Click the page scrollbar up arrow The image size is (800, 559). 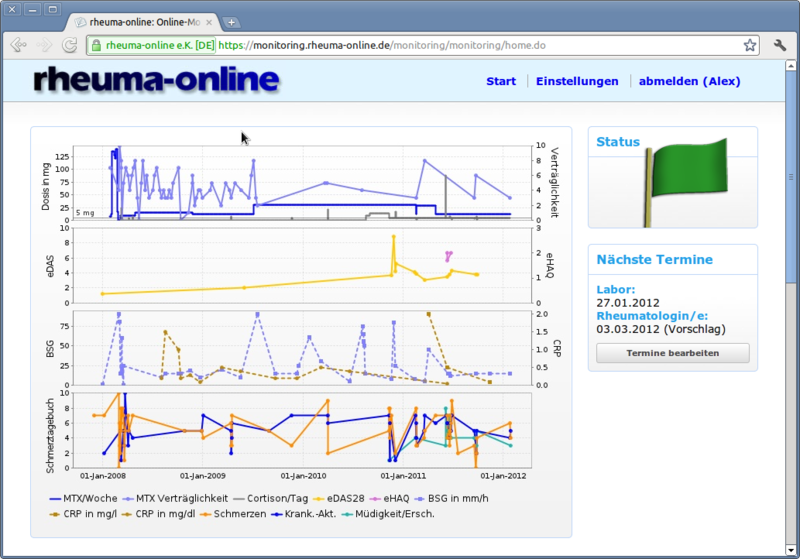(x=790, y=65)
